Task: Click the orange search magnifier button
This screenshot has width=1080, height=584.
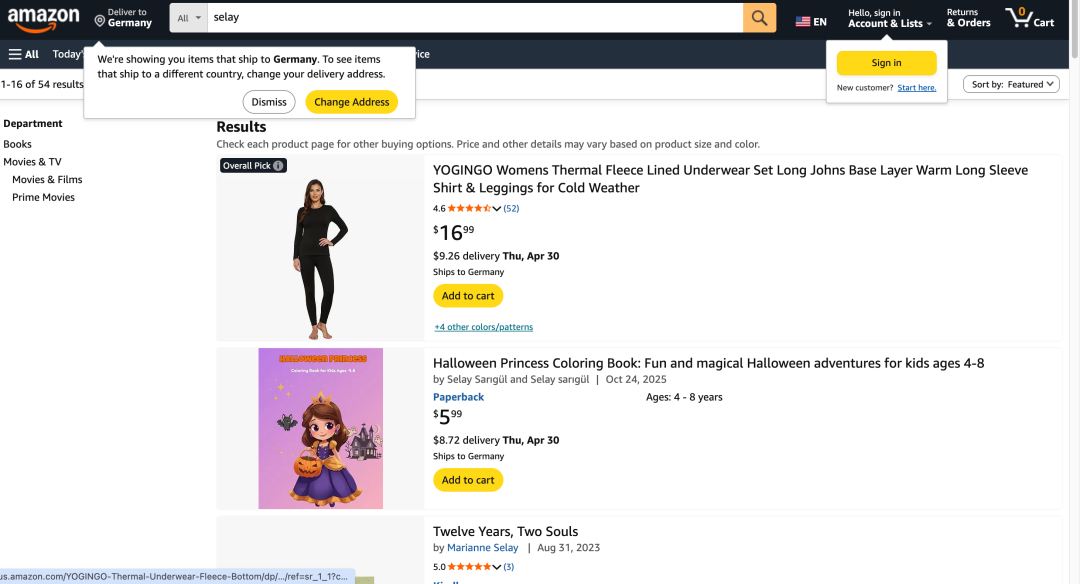Action: [x=759, y=18]
